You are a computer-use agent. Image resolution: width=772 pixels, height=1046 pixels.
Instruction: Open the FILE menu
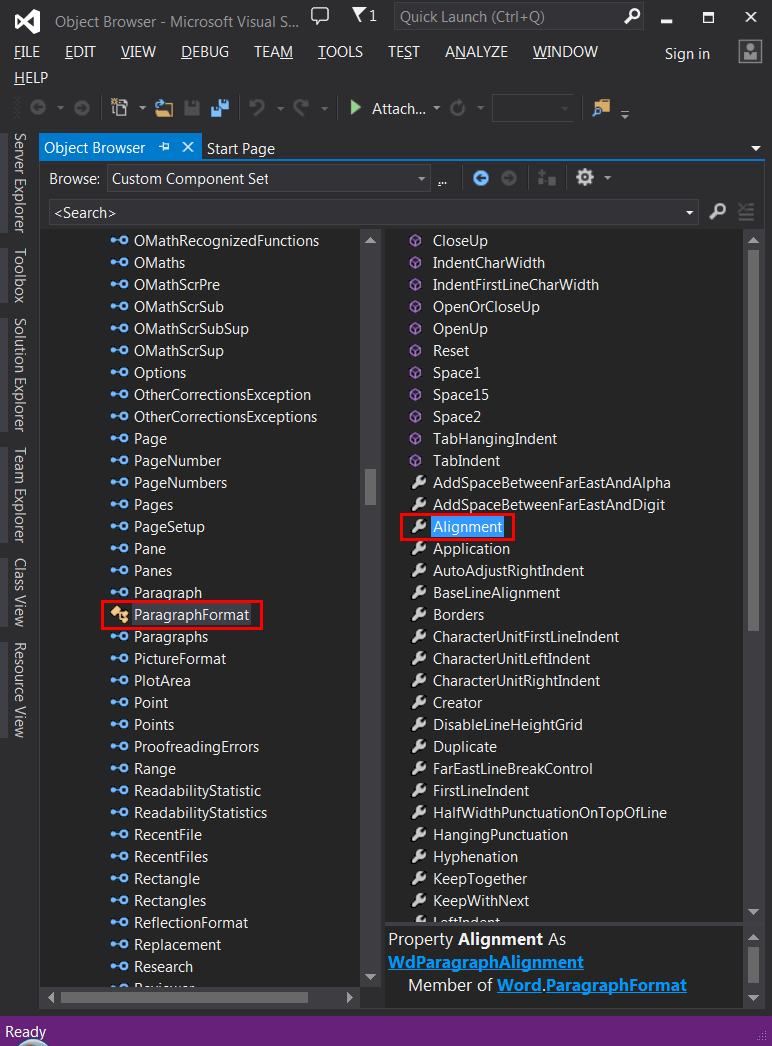click(27, 52)
